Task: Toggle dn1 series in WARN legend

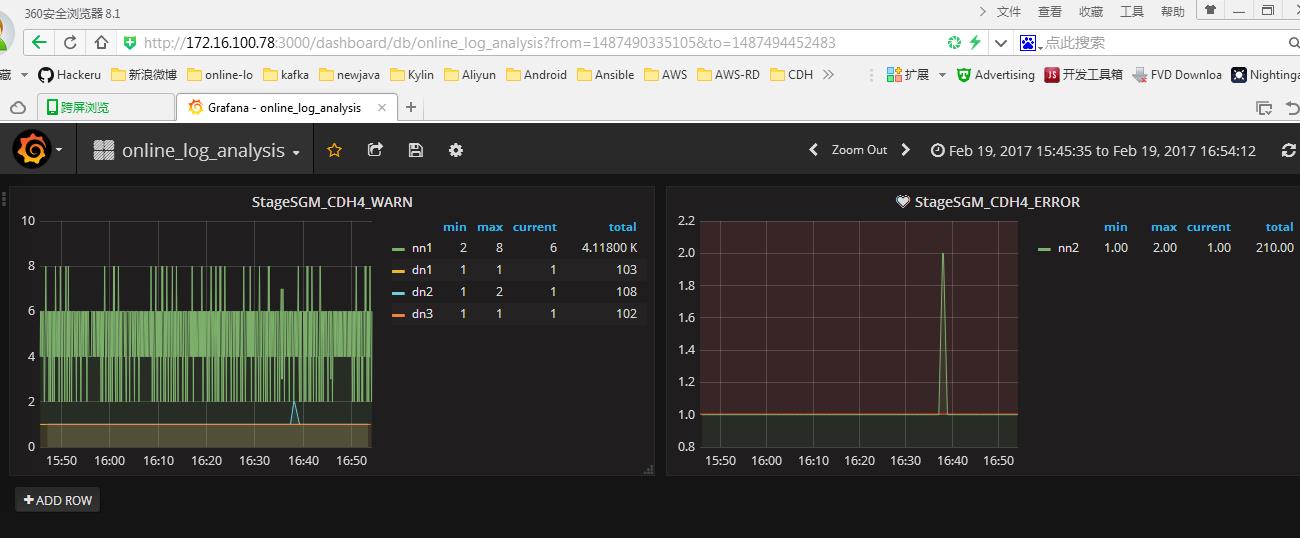Action: 421,269
